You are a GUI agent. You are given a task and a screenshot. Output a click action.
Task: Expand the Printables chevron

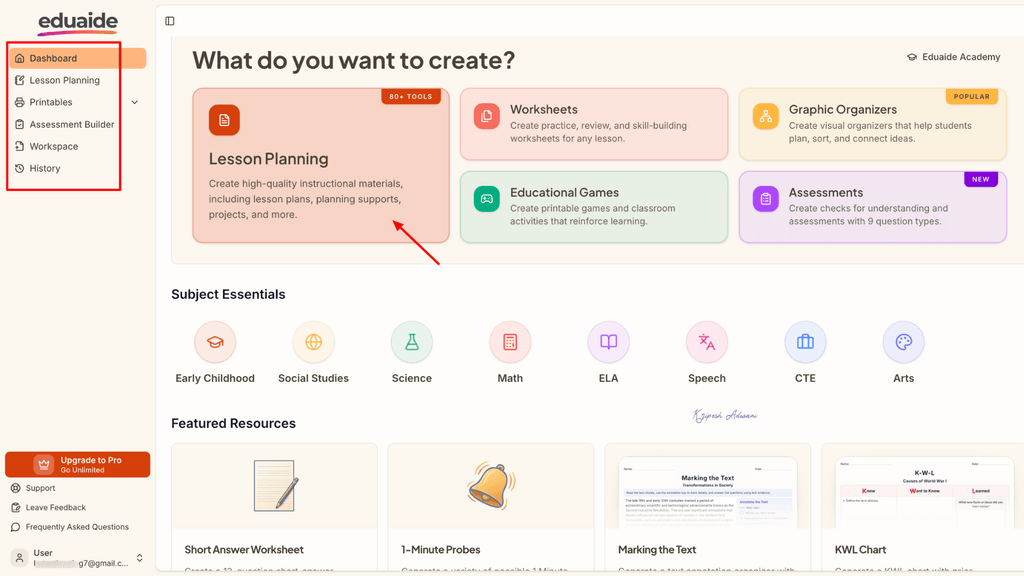(x=135, y=103)
